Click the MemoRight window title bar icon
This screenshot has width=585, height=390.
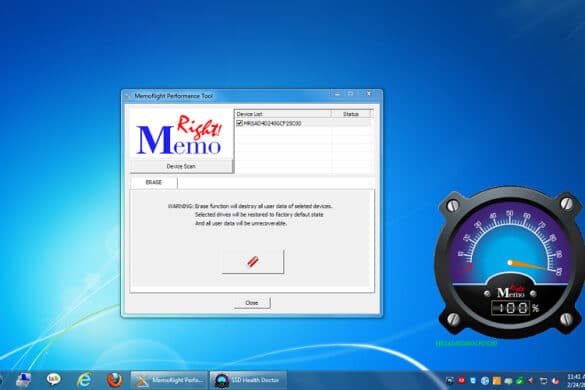(128, 96)
